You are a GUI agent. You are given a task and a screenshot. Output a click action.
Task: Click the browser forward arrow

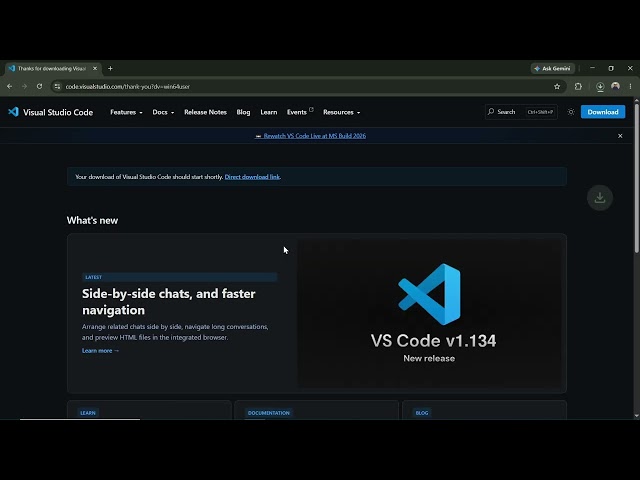(24, 87)
